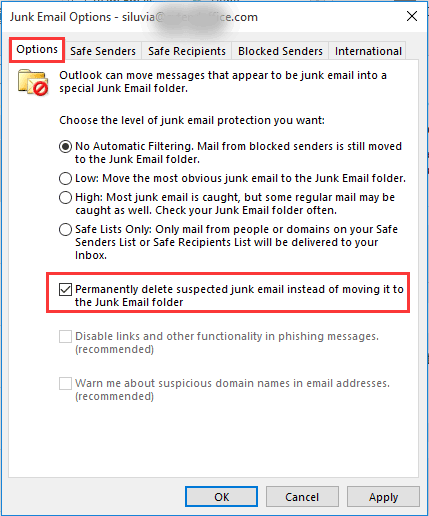This screenshot has height=516, width=429.
Task: Click the High protection description text
Action: (x=235, y=204)
